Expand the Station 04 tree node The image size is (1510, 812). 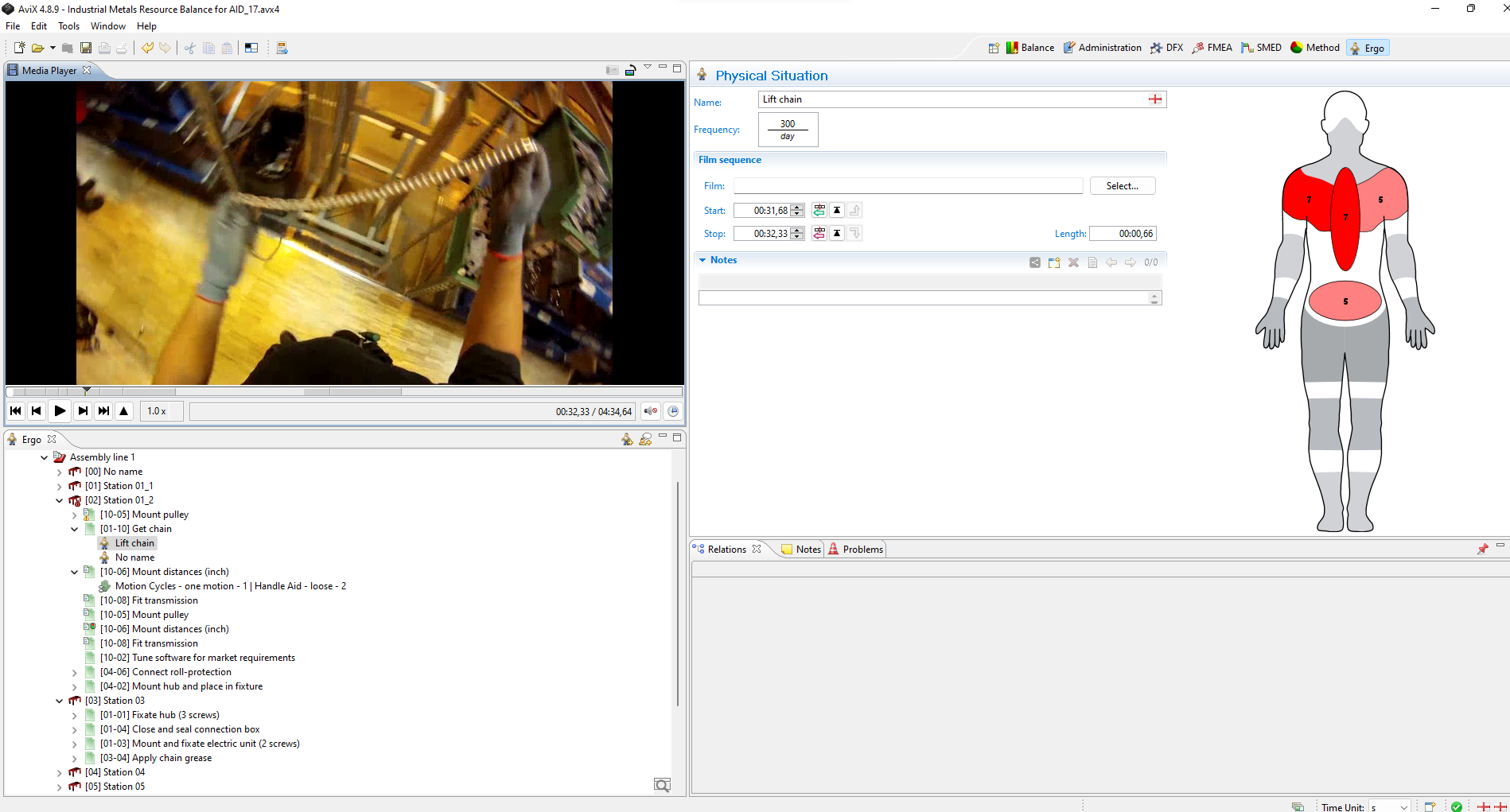click(x=60, y=773)
